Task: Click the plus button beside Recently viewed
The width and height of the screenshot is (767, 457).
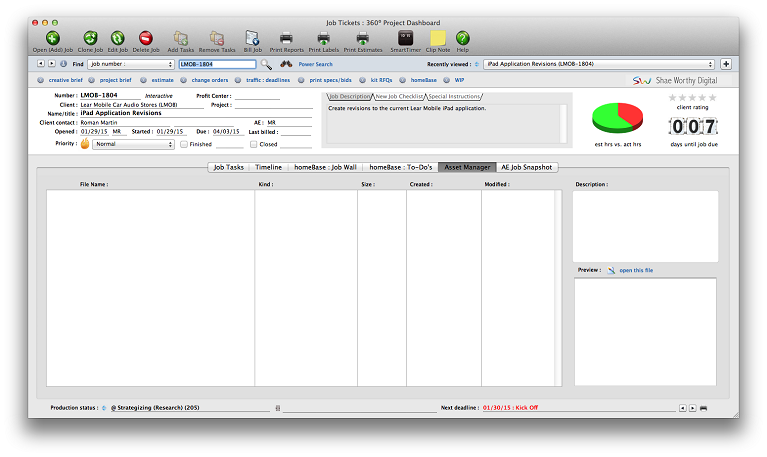Action: pos(726,64)
